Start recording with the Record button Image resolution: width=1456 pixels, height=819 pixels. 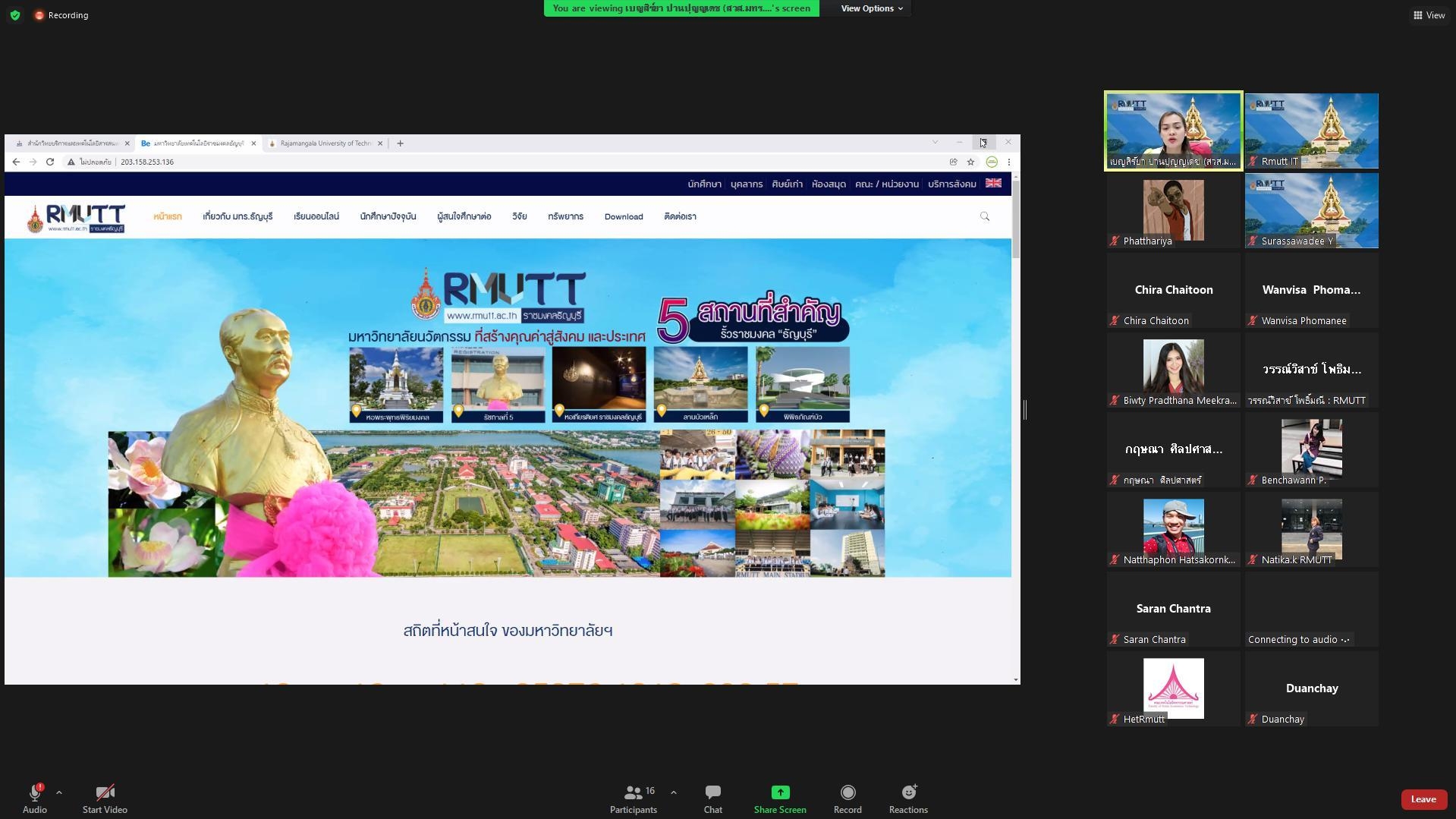click(x=847, y=798)
